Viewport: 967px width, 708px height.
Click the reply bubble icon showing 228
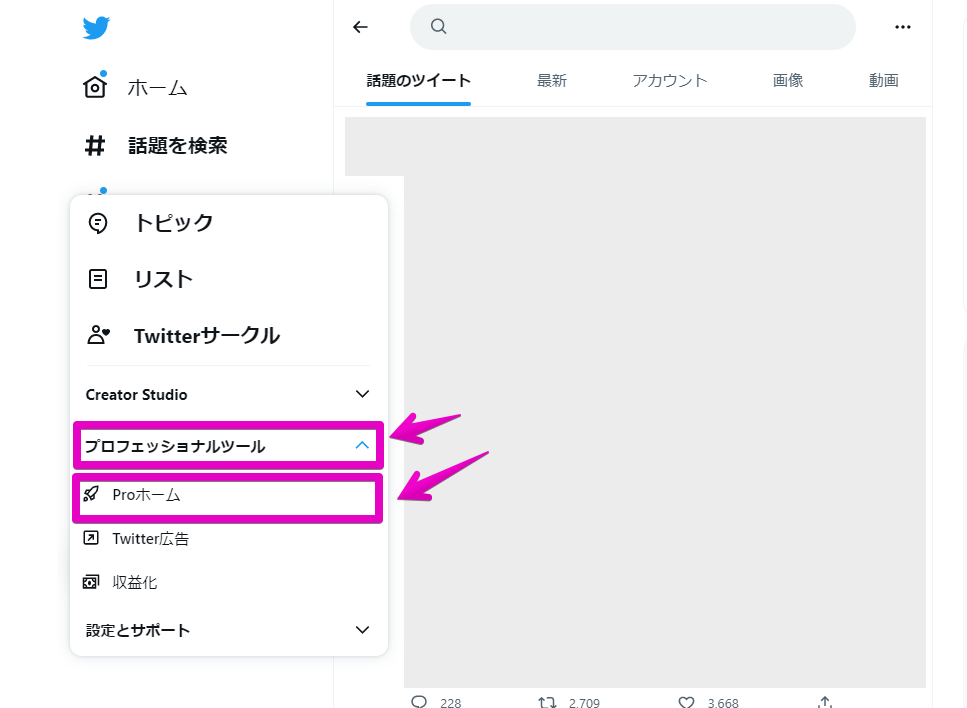(419, 702)
